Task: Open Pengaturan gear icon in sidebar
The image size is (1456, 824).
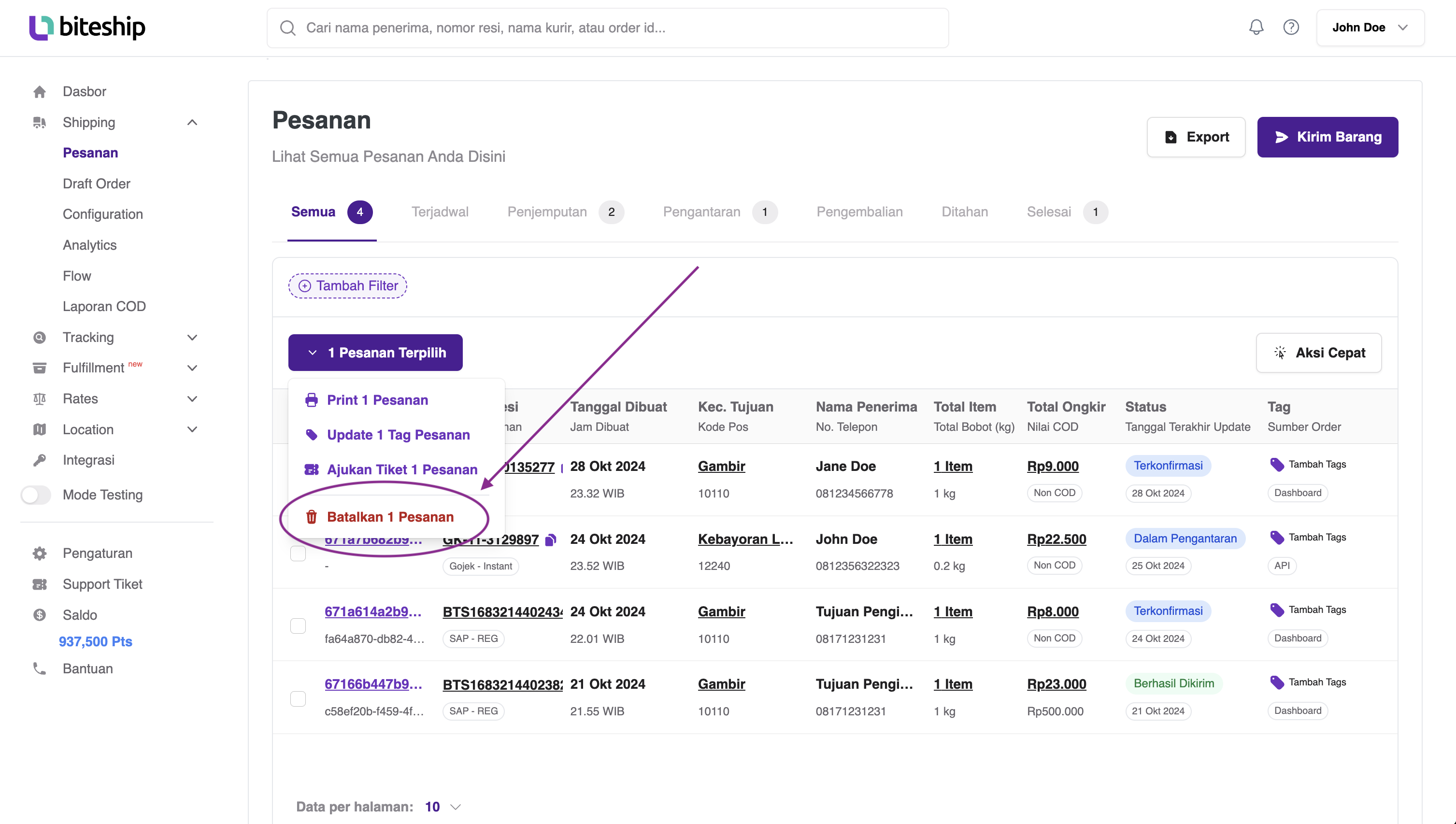Action: (39, 554)
